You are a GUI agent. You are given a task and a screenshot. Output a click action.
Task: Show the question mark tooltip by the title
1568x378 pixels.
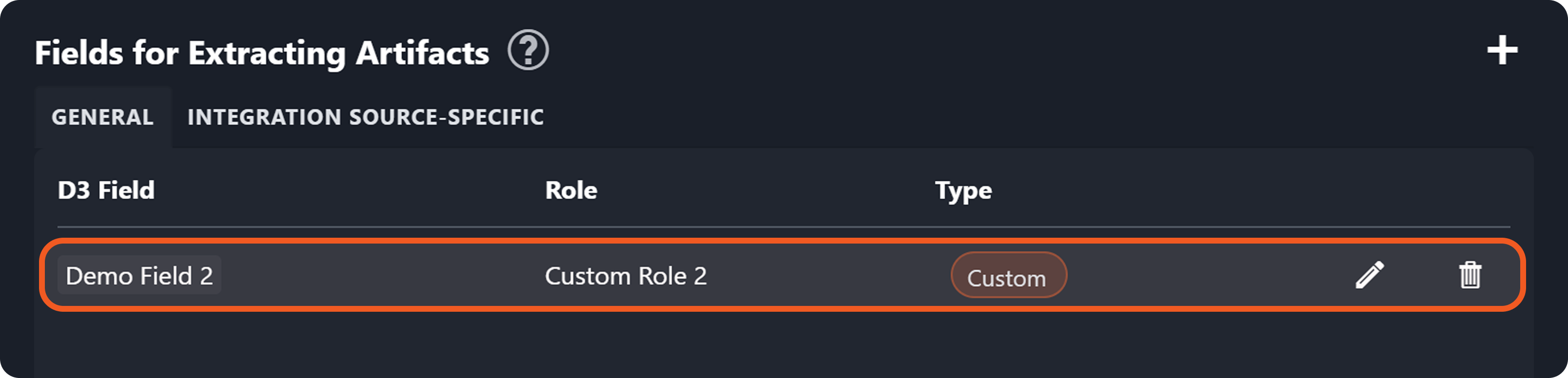(528, 51)
